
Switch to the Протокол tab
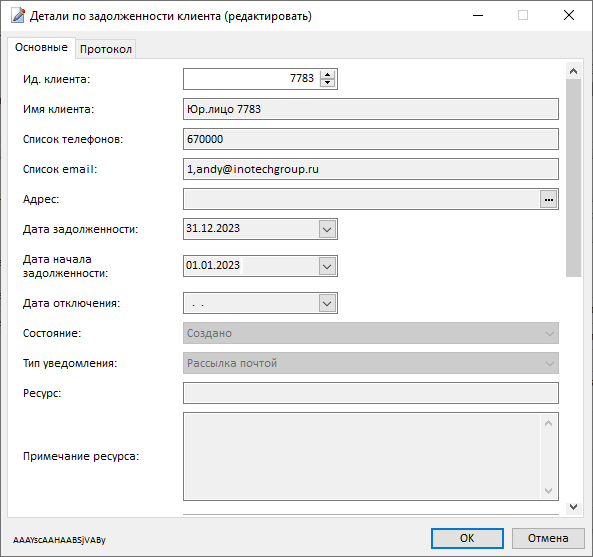pyautogui.click(x=106, y=49)
